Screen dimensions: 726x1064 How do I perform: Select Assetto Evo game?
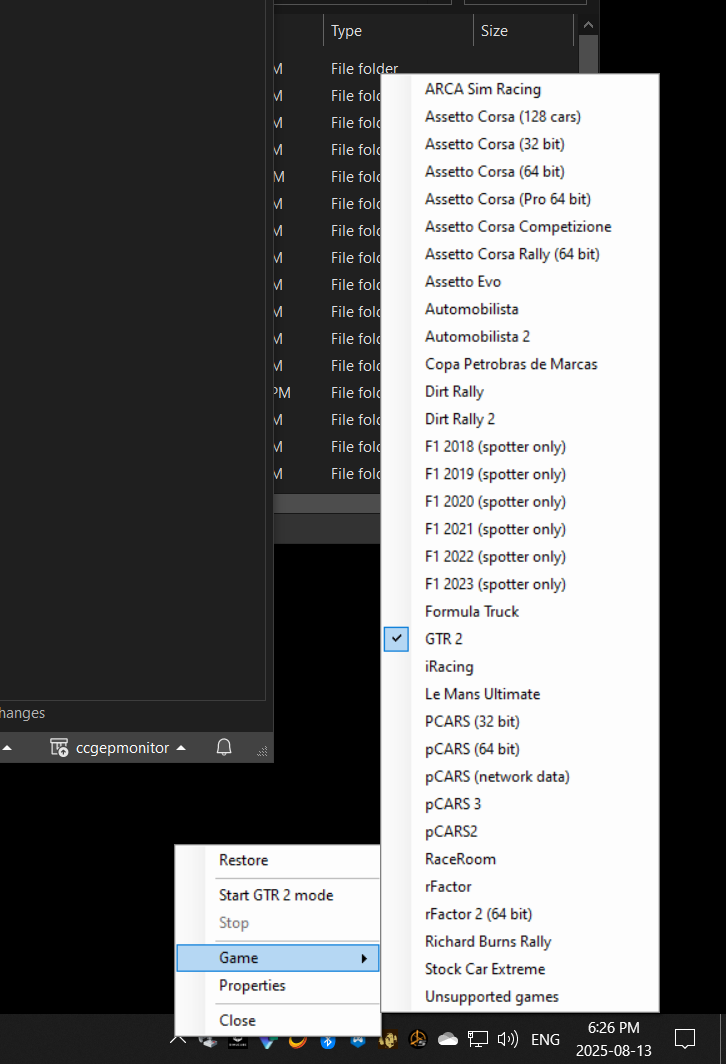point(520,282)
